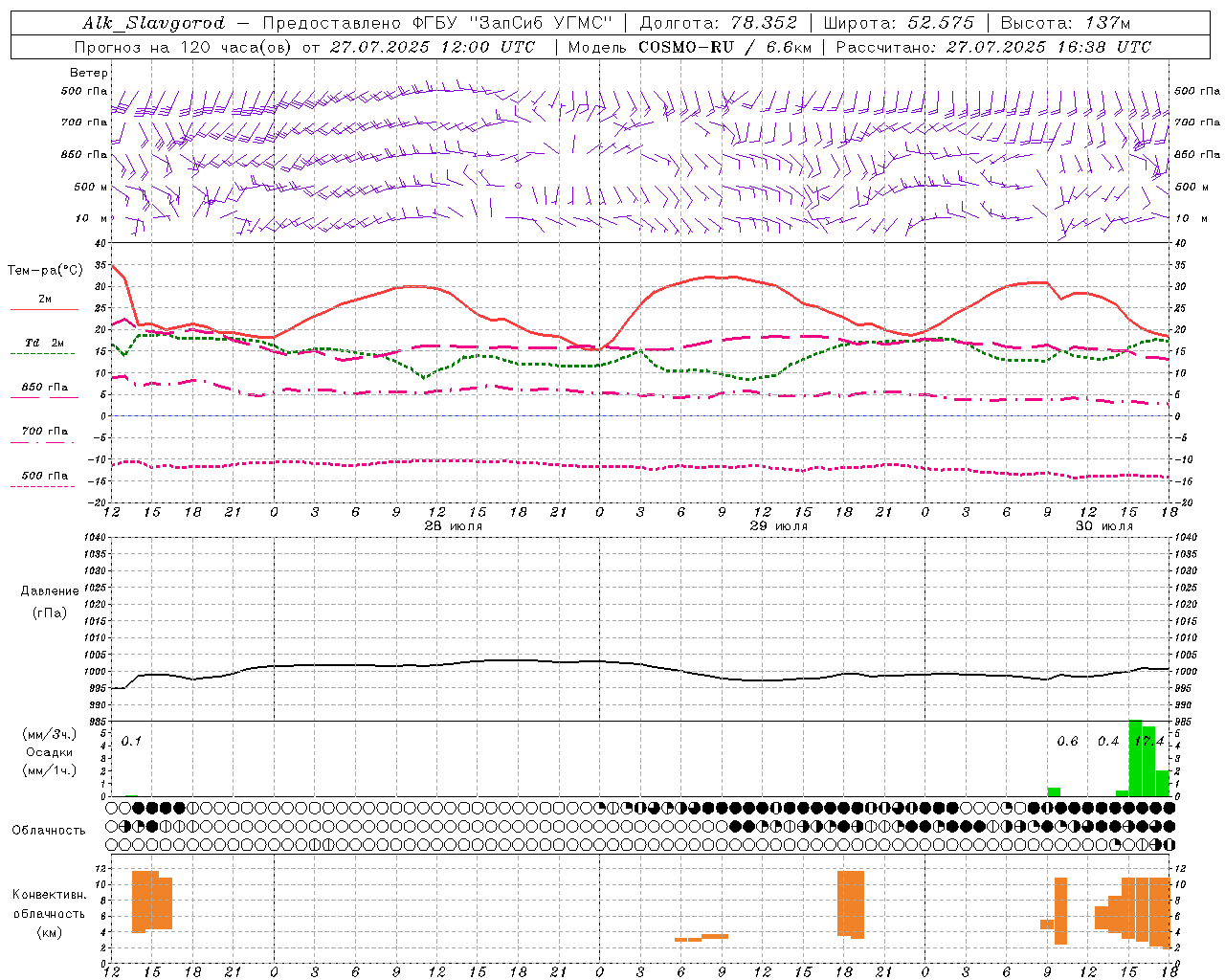Click the 850 гПа temperature legend entry
Viewport: 1225px width, 980px height.
coord(45,388)
